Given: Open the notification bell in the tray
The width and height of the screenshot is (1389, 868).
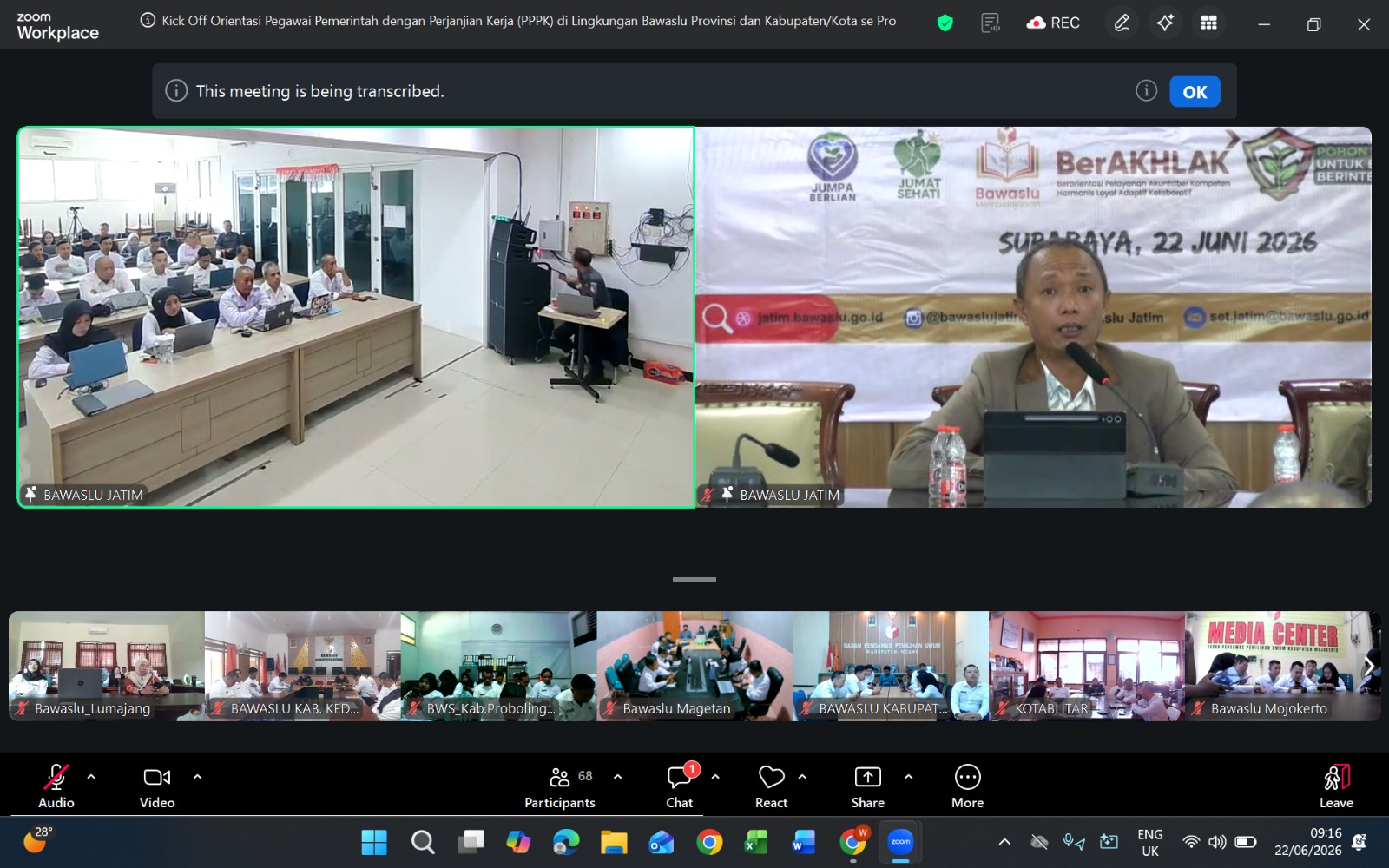Looking at the screenshot, I should [x=1359, y=842].
